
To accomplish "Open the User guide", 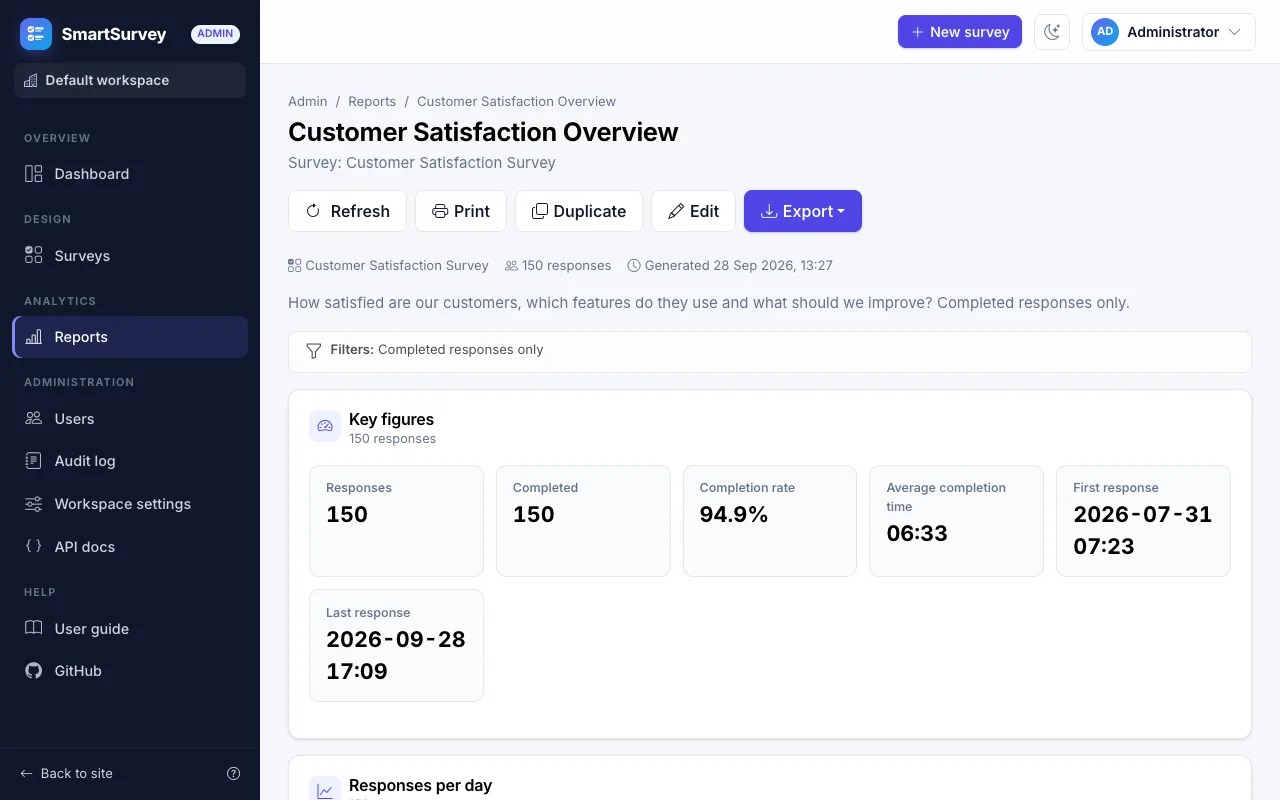I will [x=130, y=629].
